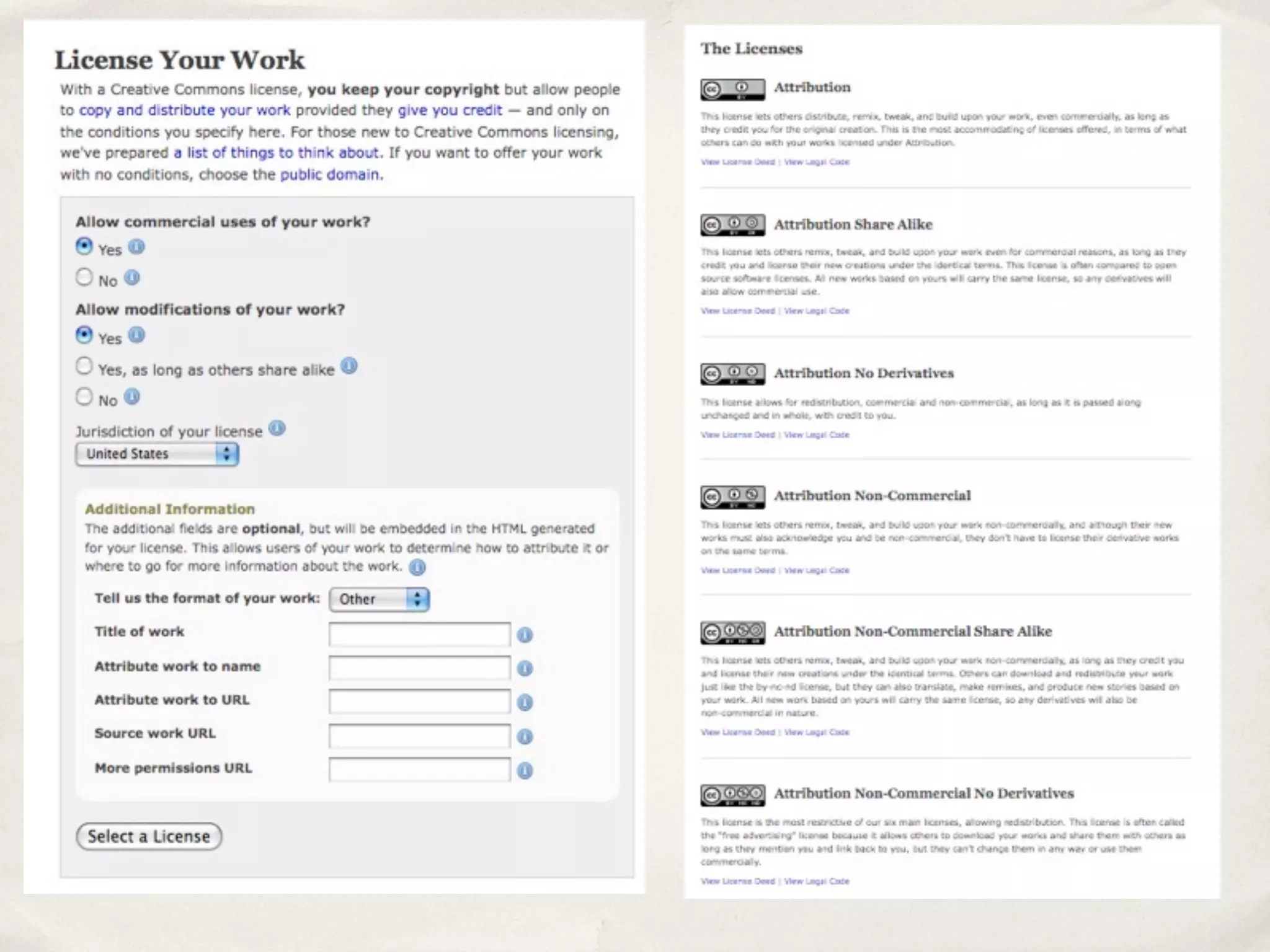Click the Source work URL field
This screenshot has height=952, width=1270.
click(420, 736)
